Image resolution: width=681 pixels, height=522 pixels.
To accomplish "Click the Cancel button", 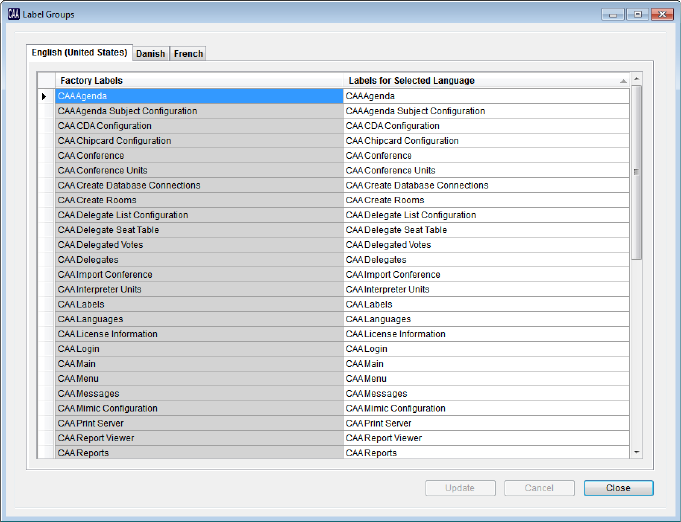I will click(x=539, y=488).
